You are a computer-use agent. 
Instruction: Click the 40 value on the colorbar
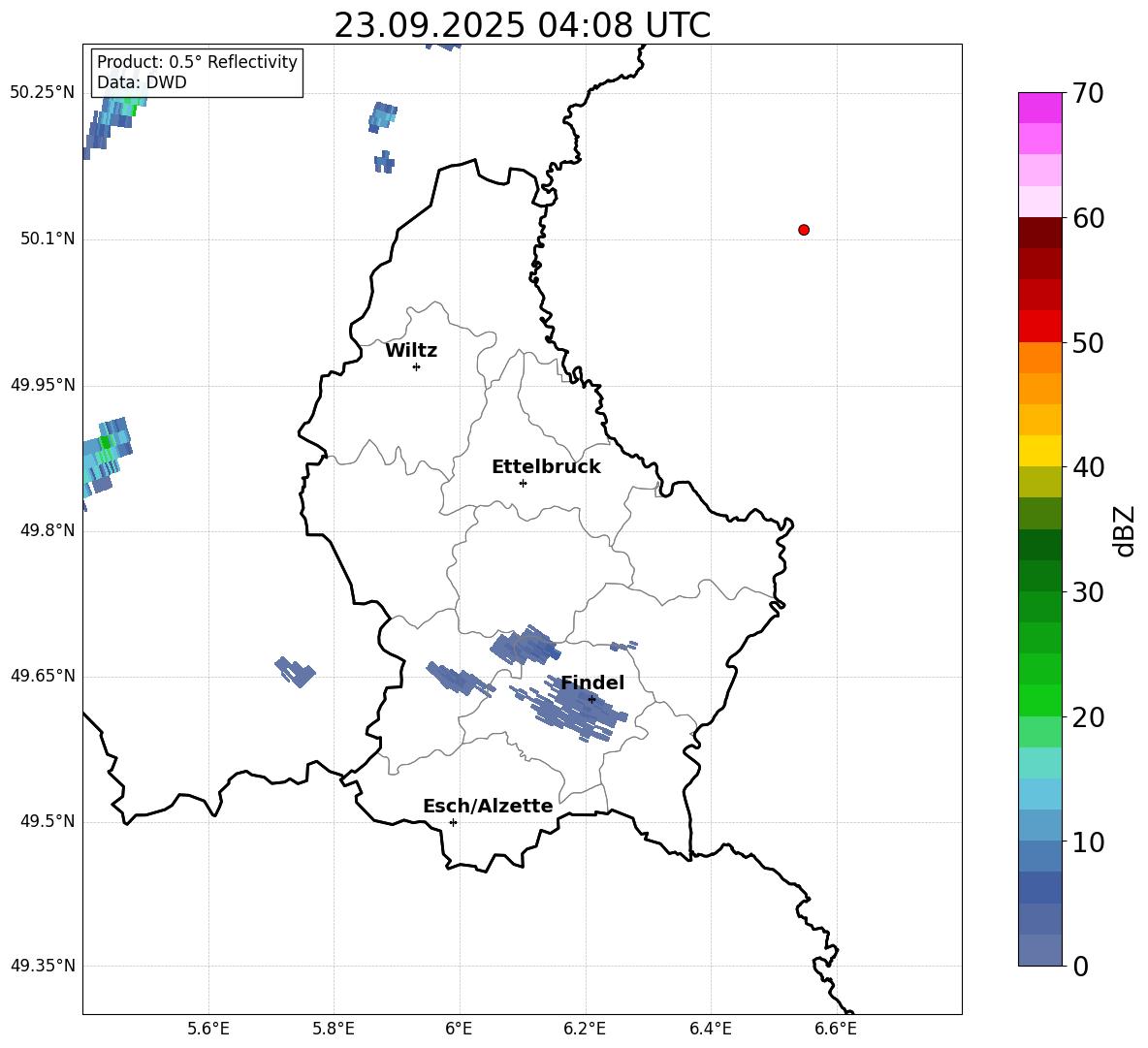pyautogui.click(x=1088, y=467)
